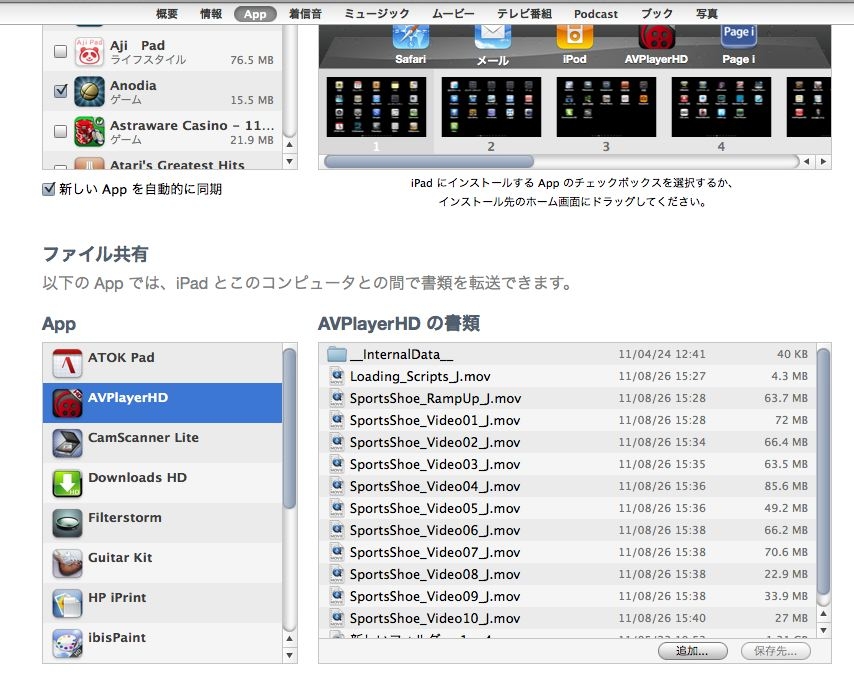Click the Astraware Casino app icon
The height and width of the screenshot is (676, 854).
click(89, 132)
